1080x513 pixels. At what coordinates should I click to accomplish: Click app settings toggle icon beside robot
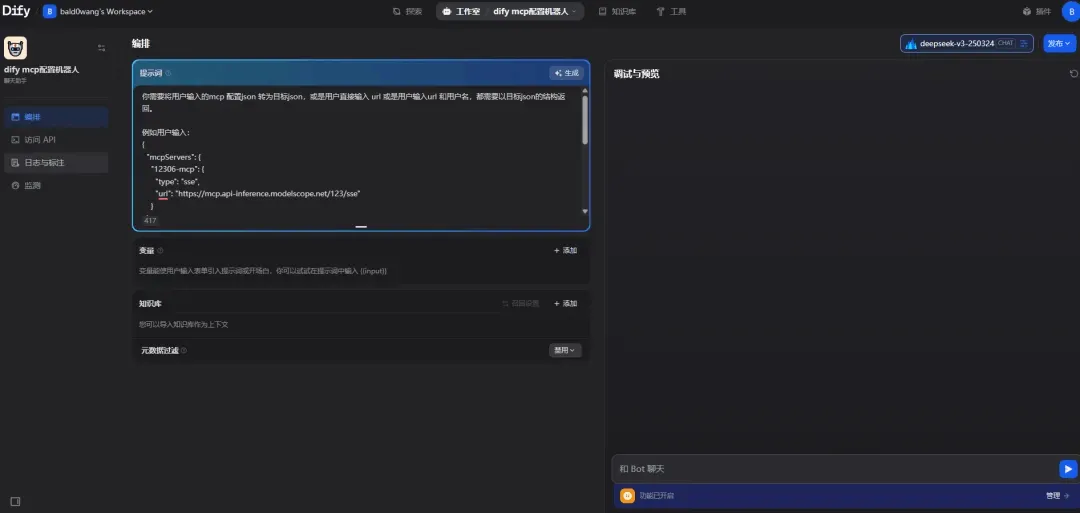pos(101,48)
